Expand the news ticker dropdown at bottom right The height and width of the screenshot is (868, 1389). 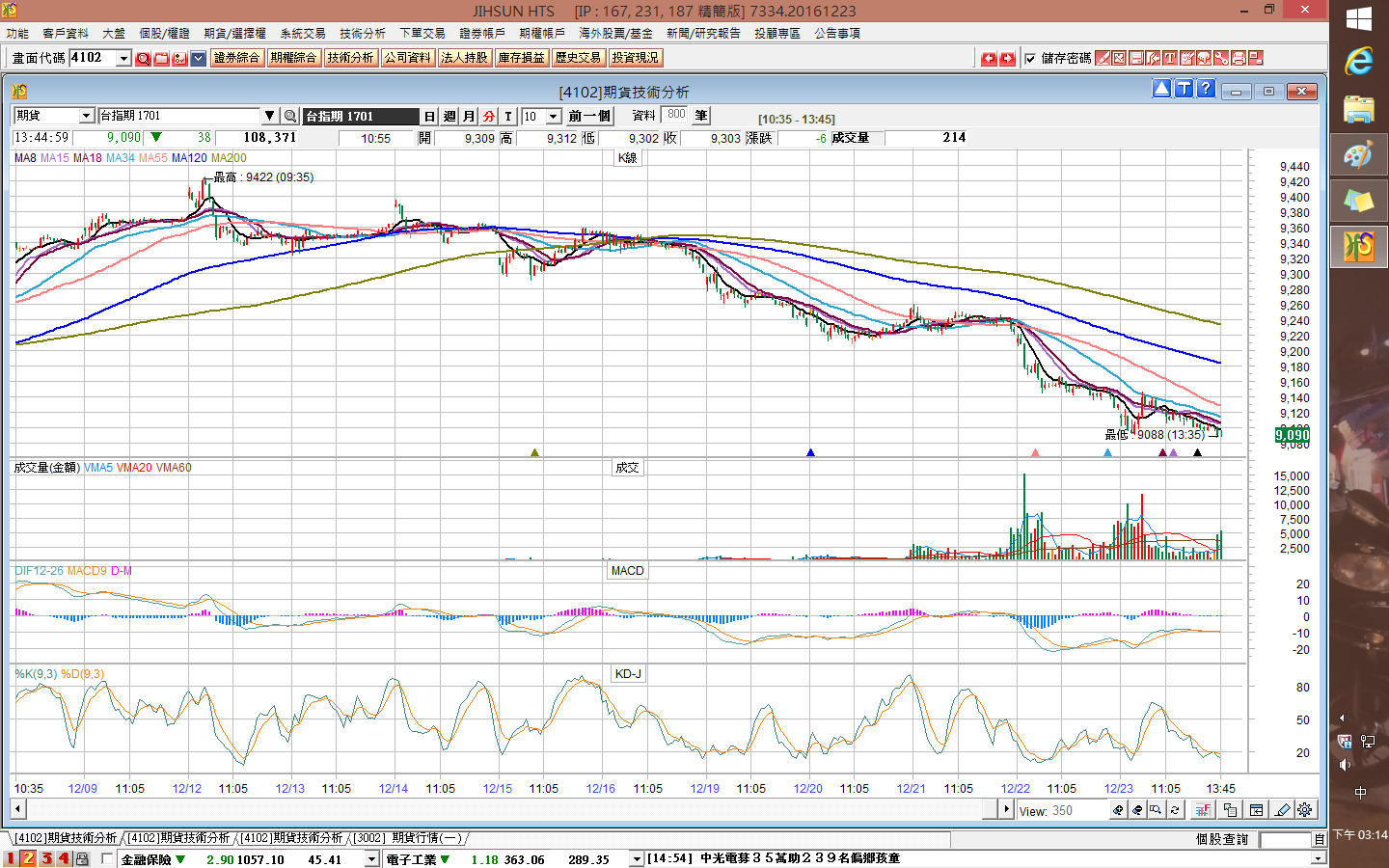[x=1320, y=858]
